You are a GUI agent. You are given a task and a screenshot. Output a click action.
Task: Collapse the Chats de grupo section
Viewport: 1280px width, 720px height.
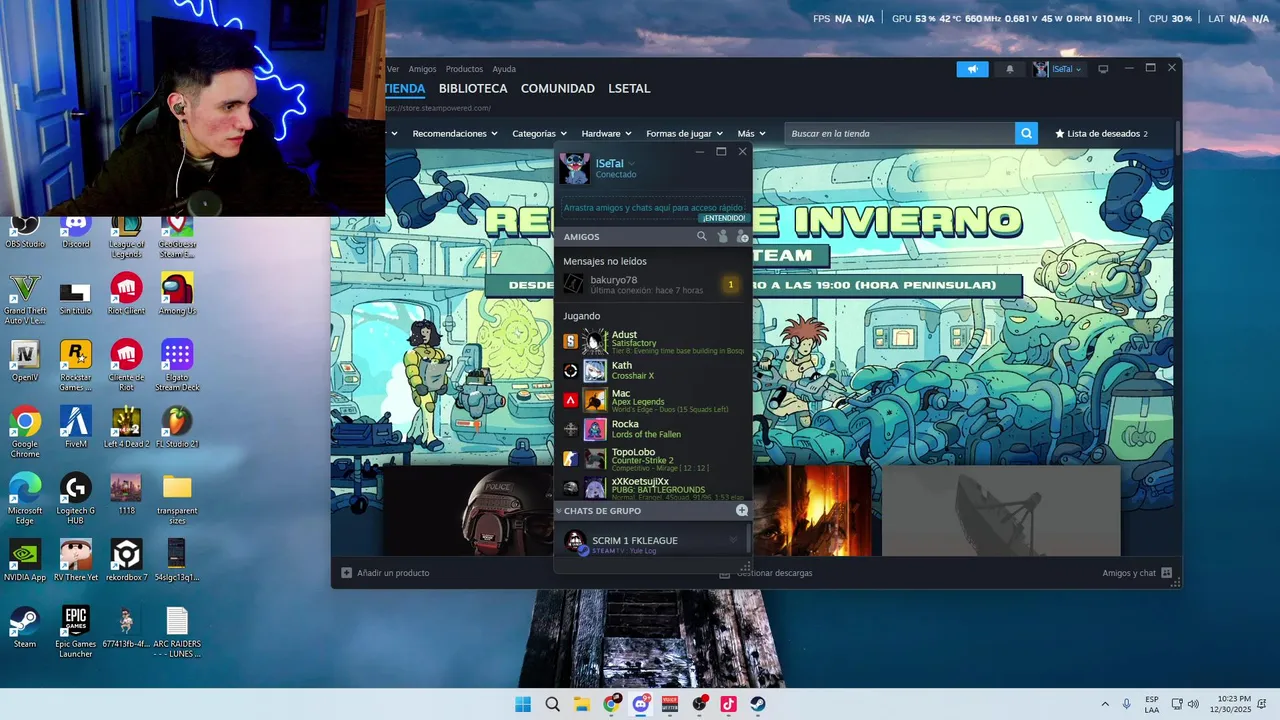click(x=559, y=511)
